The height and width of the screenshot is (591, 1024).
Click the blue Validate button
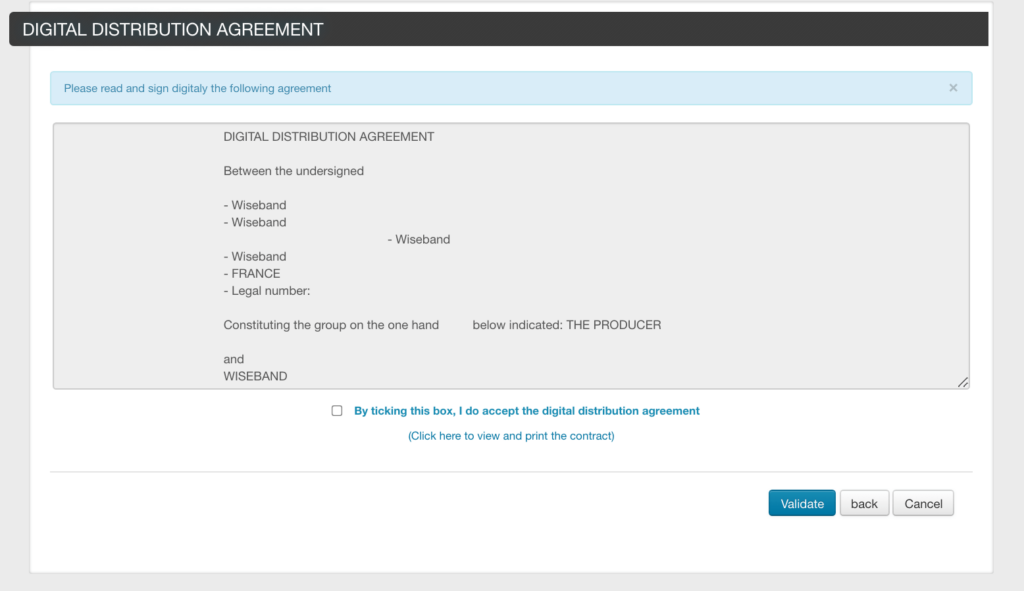[801, 503]
